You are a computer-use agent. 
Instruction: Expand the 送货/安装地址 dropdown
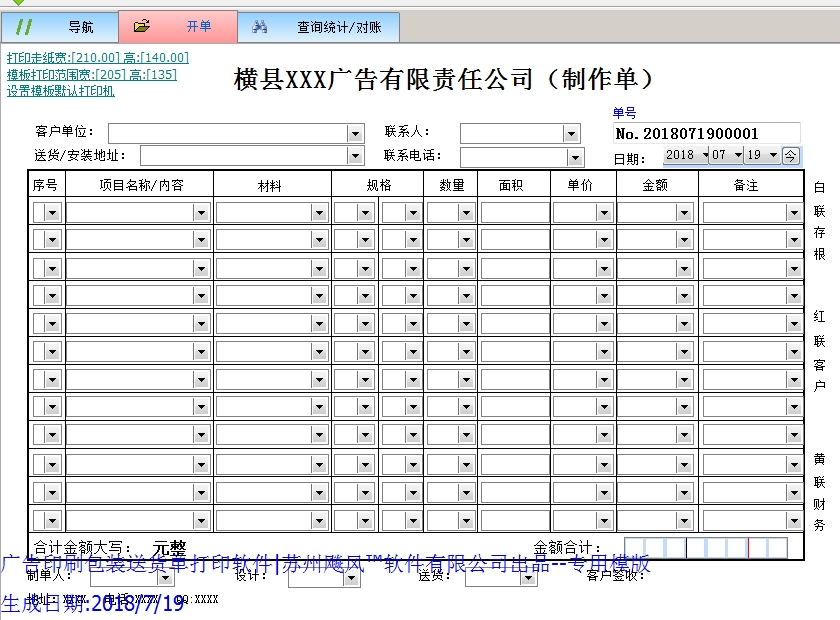pos(355,156)
